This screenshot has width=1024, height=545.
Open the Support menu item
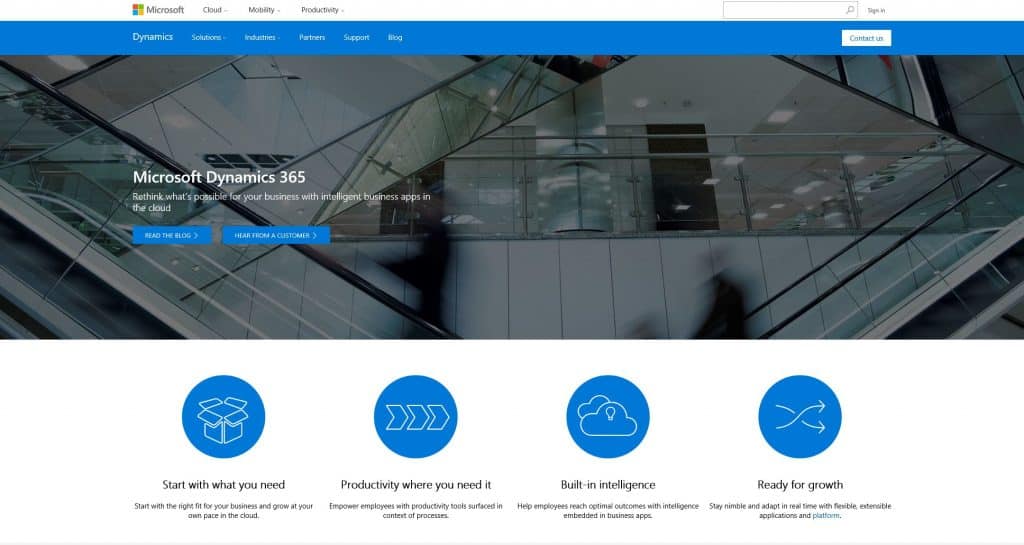pyautogui.click(x=356, y=38)
